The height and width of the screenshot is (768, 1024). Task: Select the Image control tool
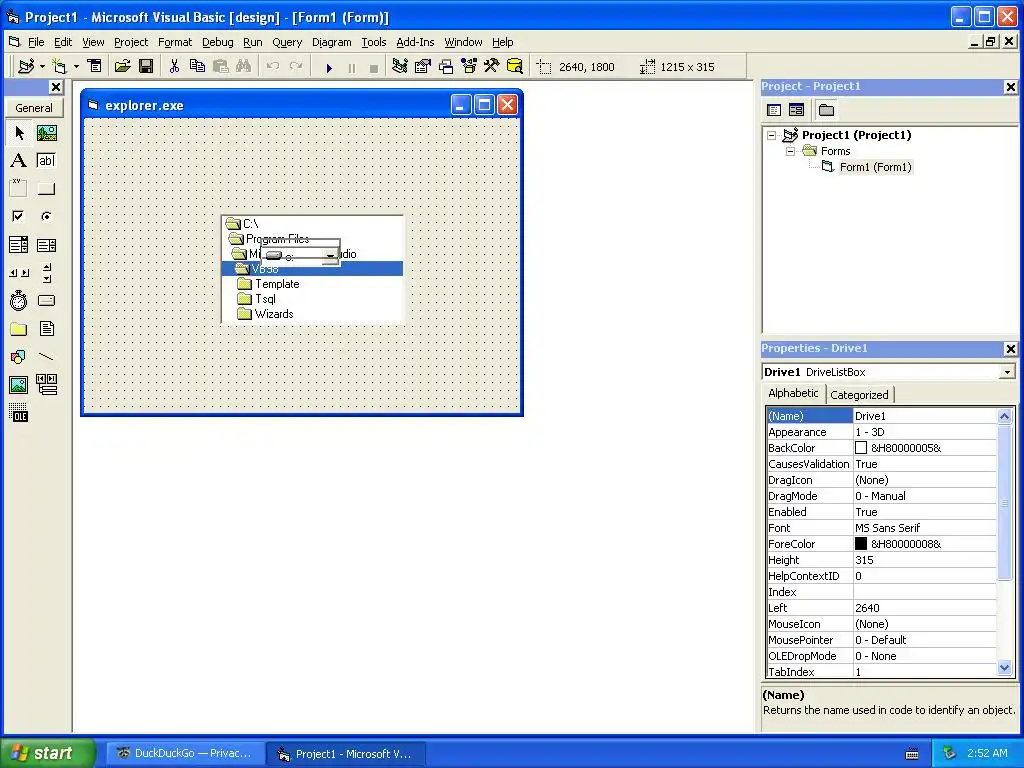pyautogui.click(x=19, y=385)
